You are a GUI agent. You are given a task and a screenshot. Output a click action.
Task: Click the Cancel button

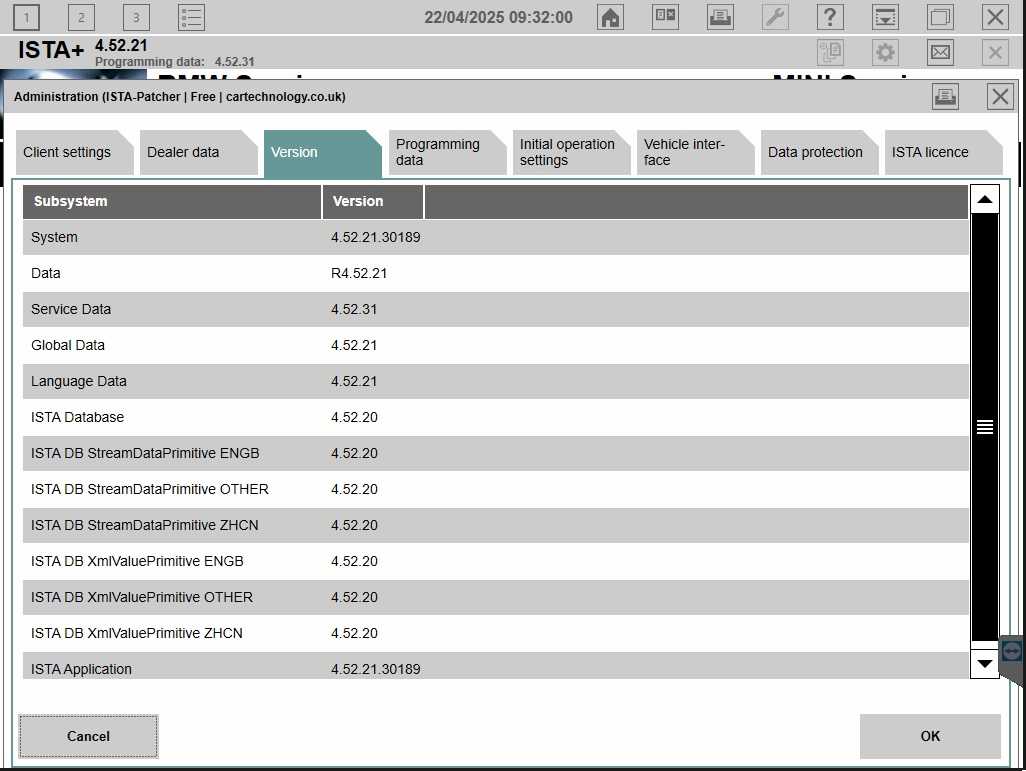(x=88, y=736)
